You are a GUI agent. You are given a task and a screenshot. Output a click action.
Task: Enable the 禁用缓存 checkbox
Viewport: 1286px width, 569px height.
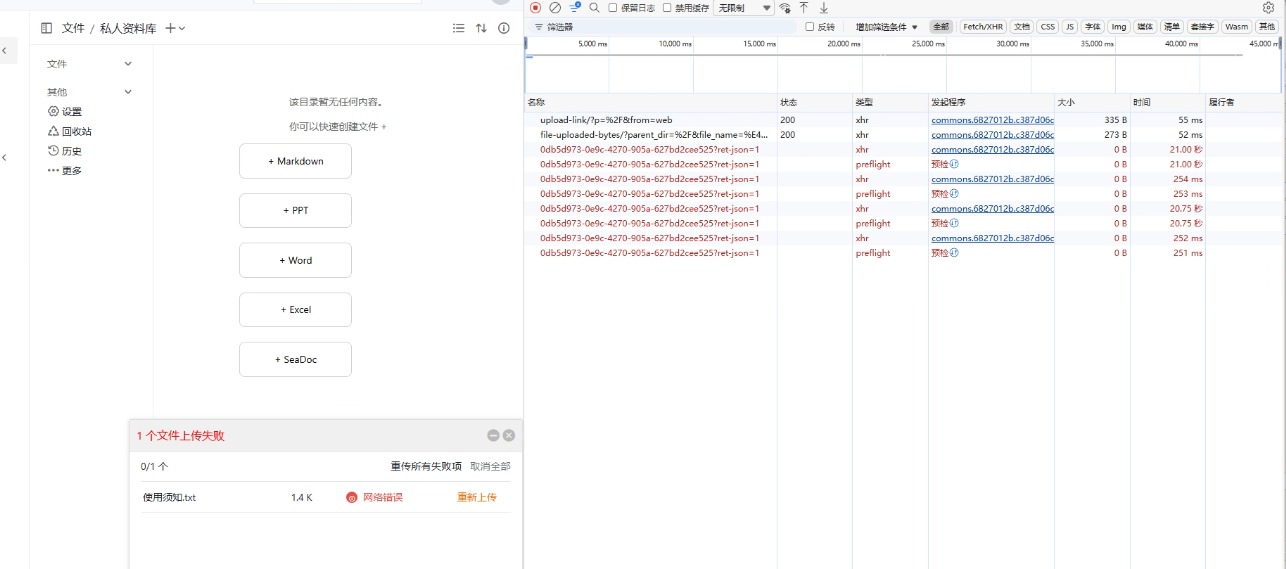667,8
